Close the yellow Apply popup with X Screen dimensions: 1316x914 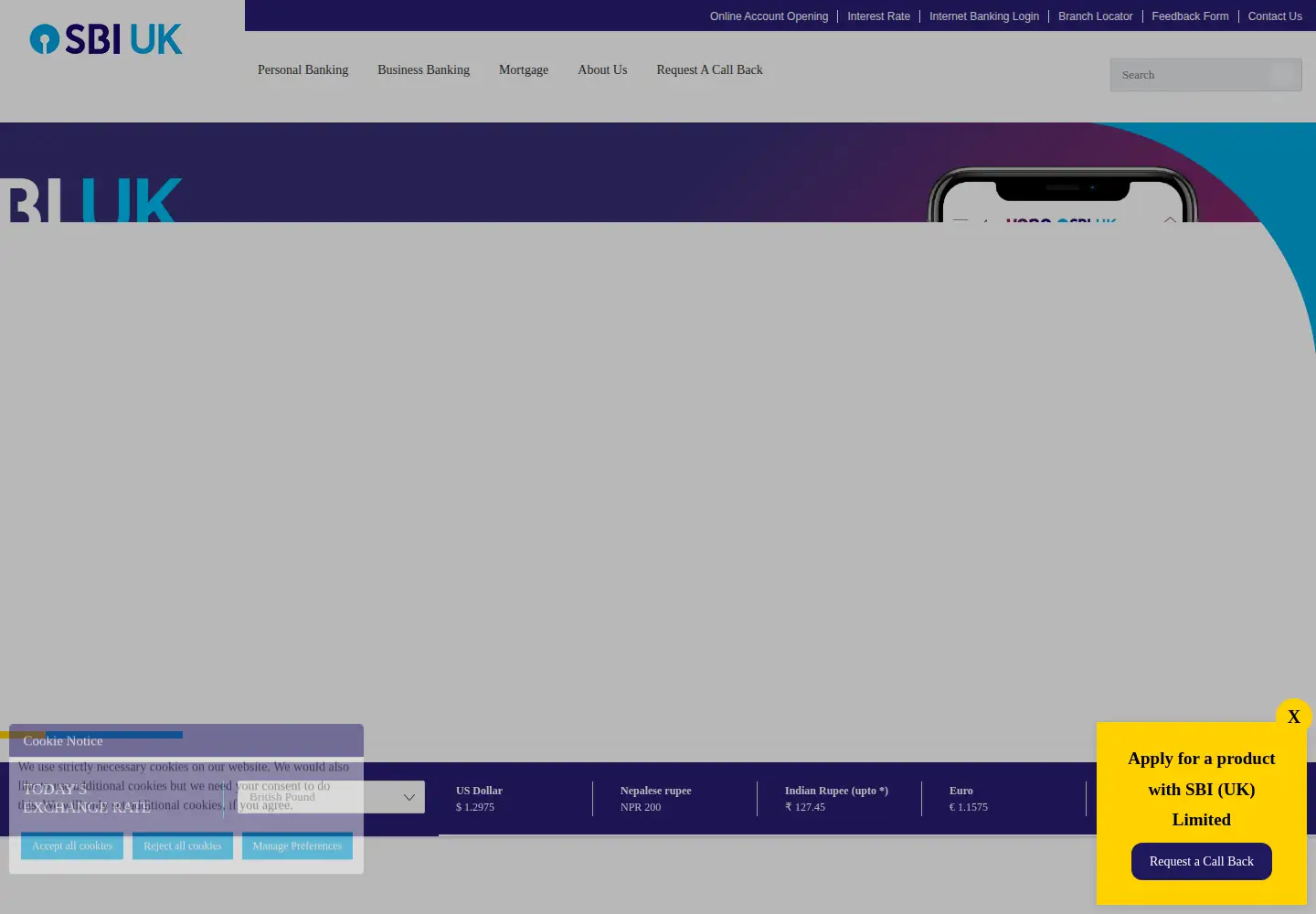1293,717
